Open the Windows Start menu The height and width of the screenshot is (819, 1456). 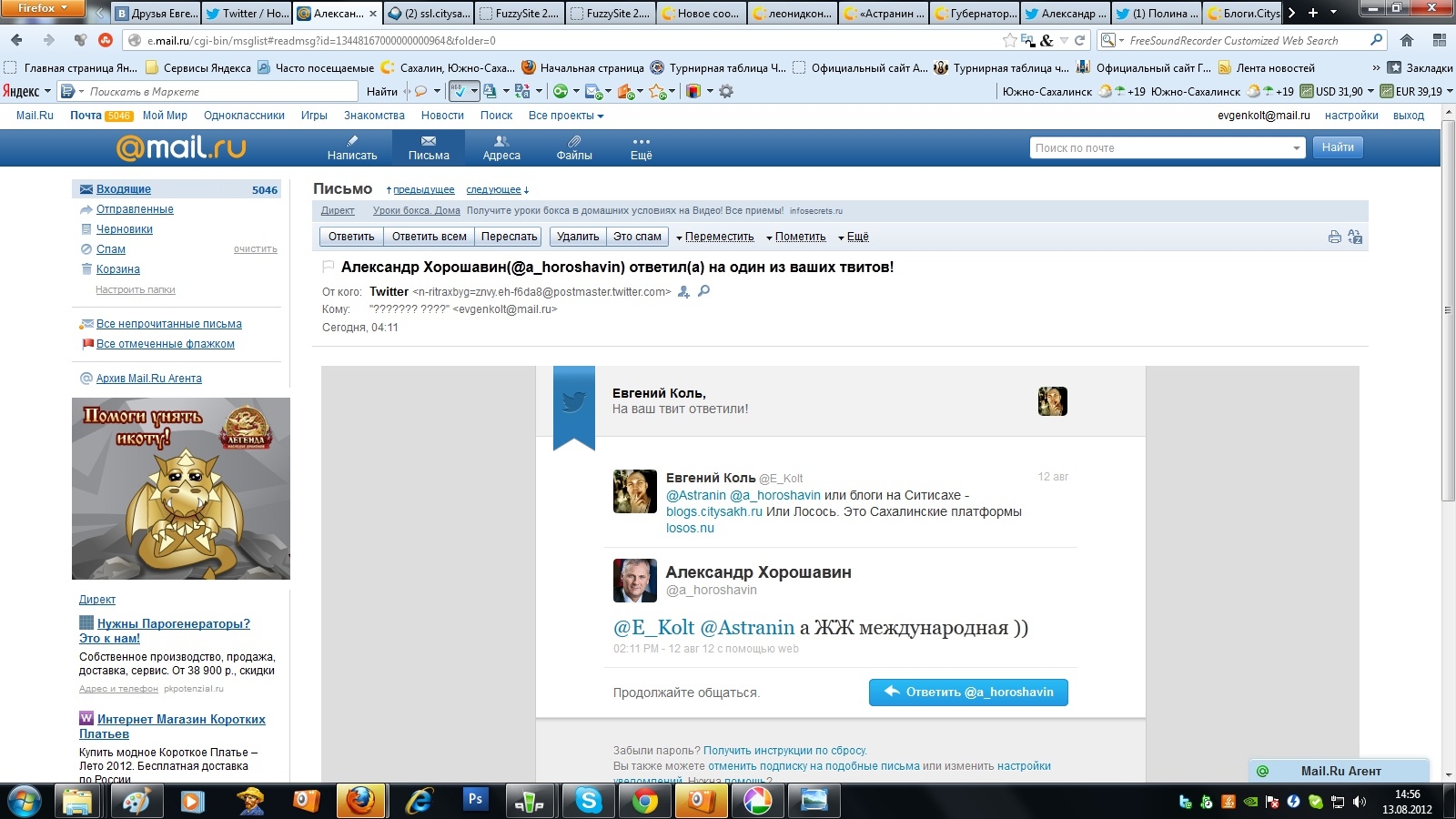(x=24, y=801)
